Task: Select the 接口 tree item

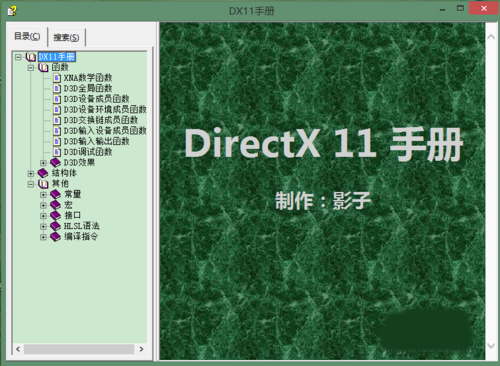Action: pos(72,215)
